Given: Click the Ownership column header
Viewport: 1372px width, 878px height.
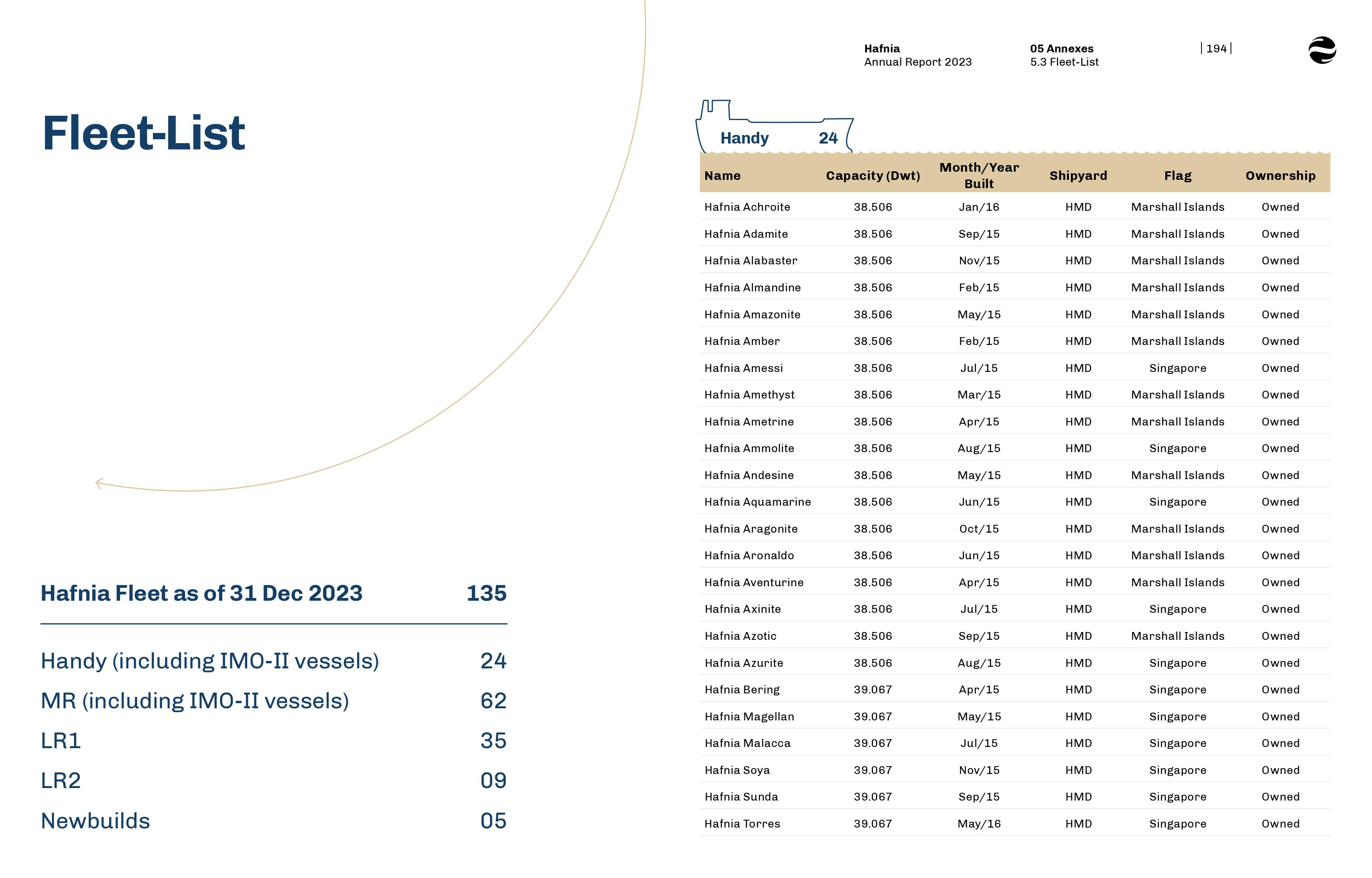Looking at the screenshot, I should click(1280, 176).
